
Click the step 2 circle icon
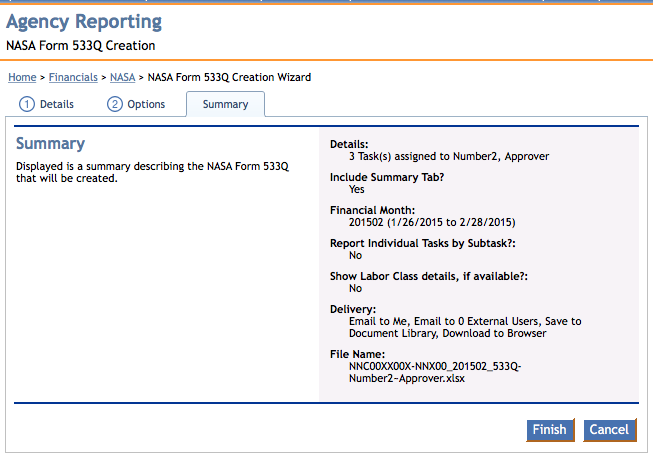tap(115, 104)
